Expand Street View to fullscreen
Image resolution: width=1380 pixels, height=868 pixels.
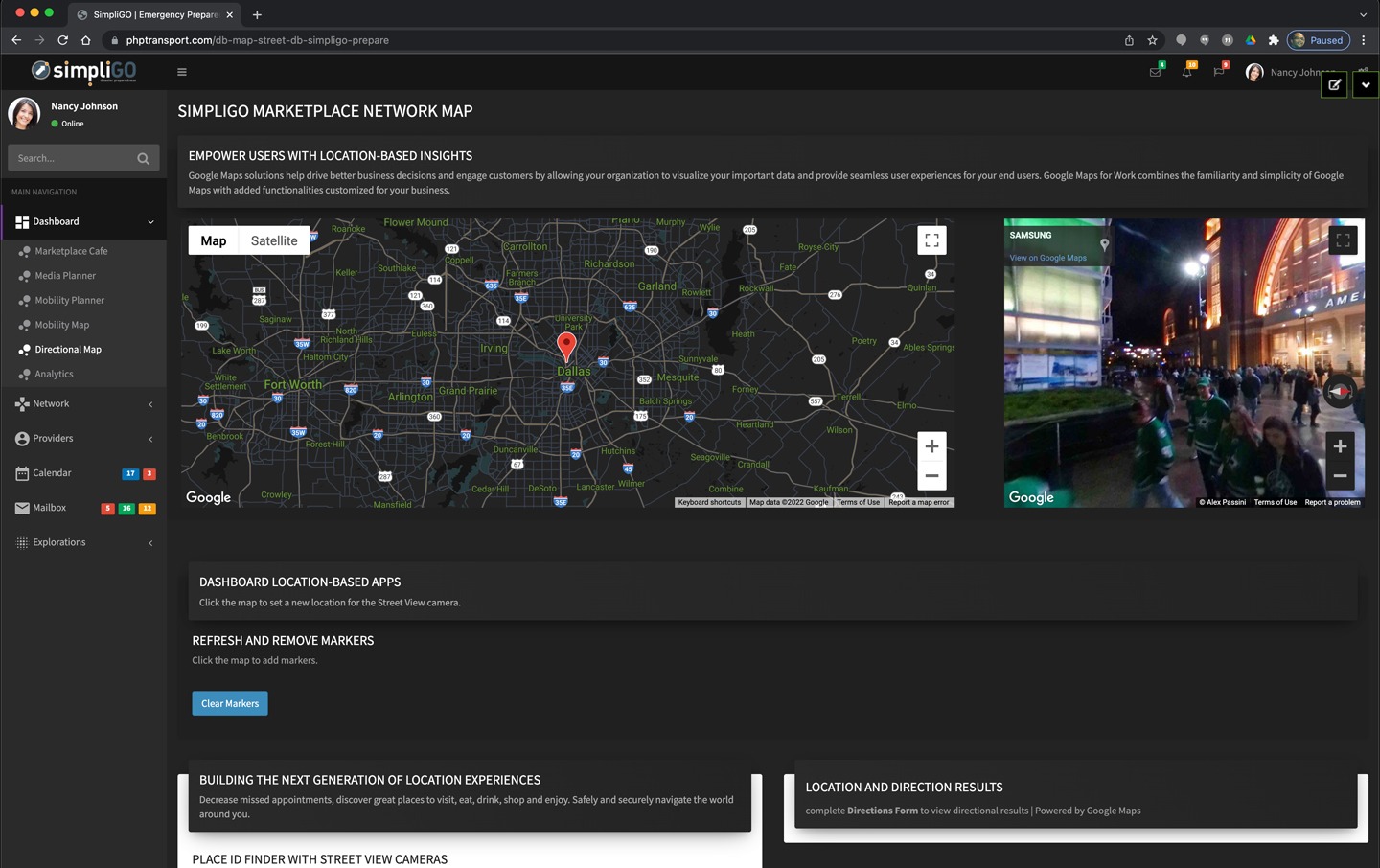(1343, 240)
